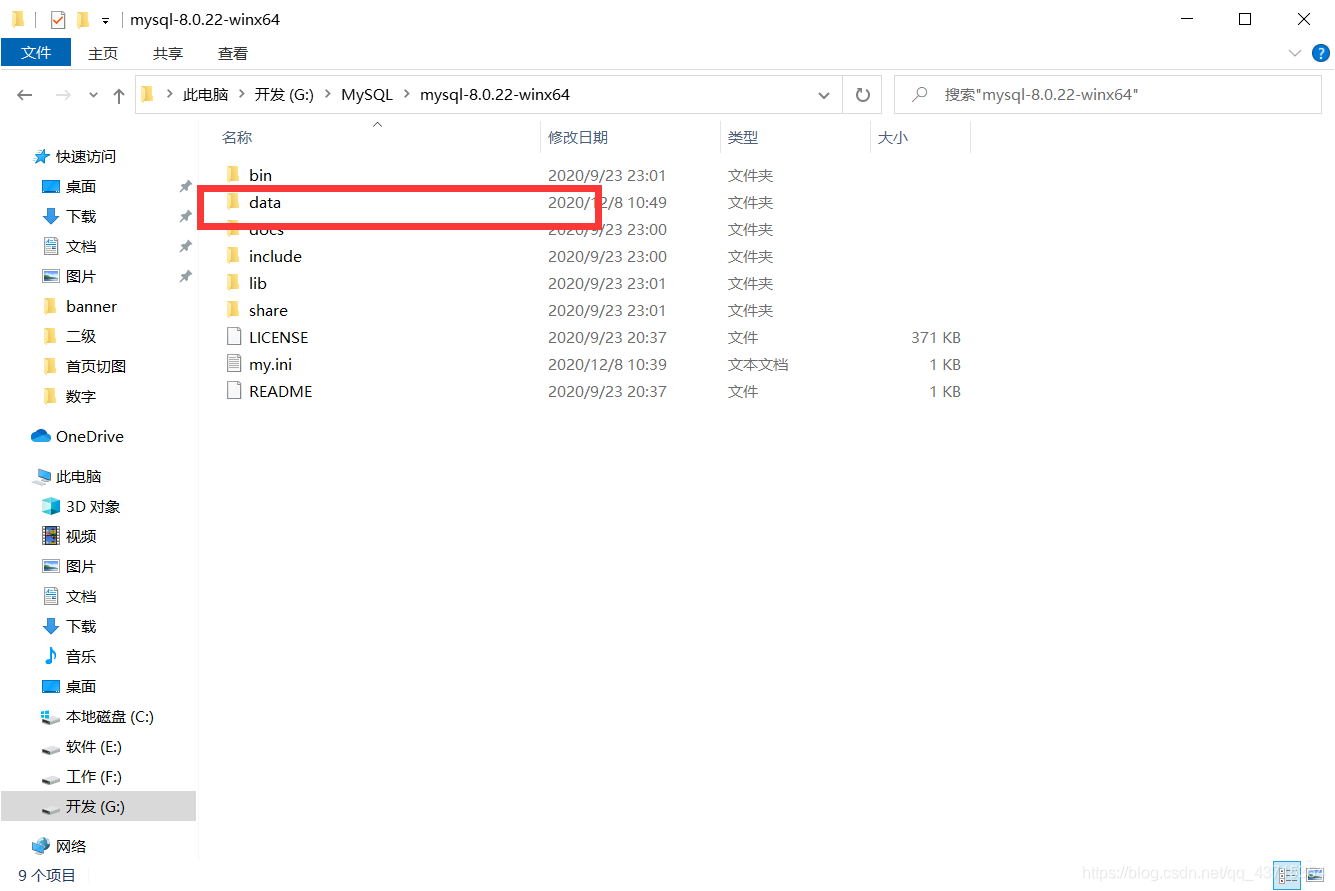
Task: Select the include folder icon
Action: click(x=233, y=256)
